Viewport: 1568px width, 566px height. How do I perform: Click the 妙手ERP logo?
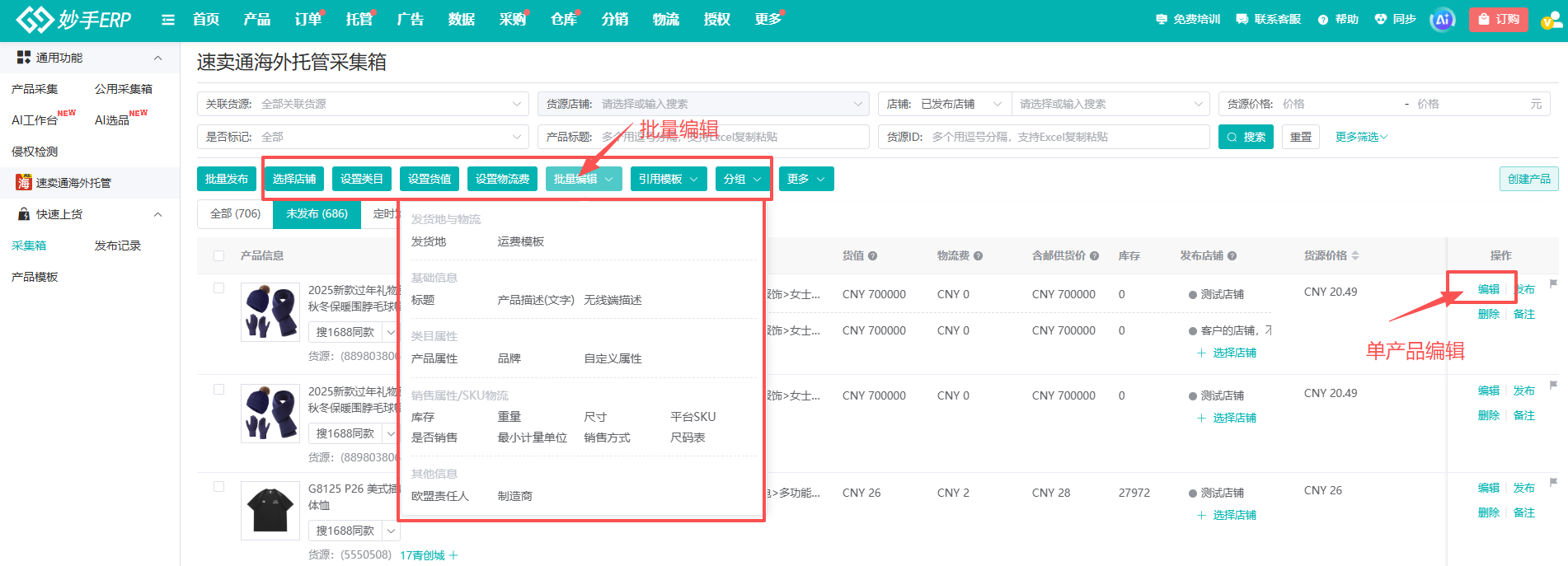74,19
